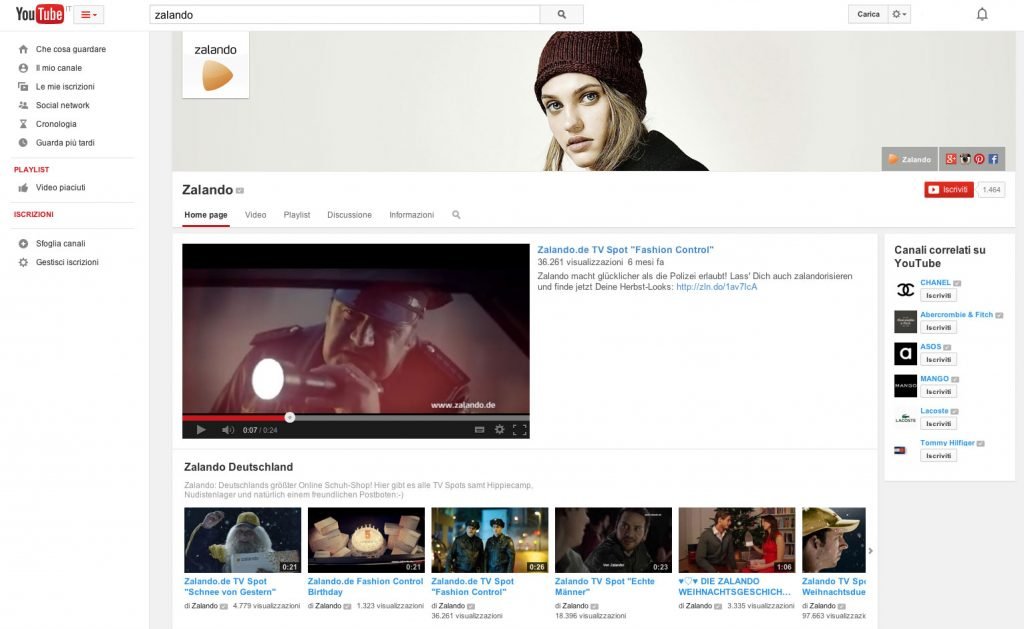Subscribe to Tommy Hilfiger channel

click(938, 456)
